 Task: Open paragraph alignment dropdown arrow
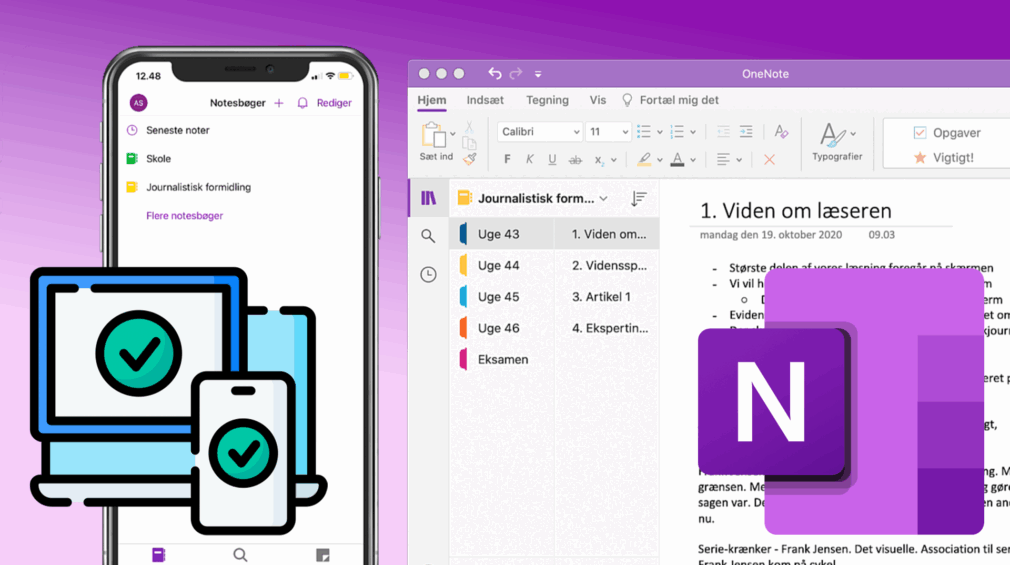(x=739, y=160)
